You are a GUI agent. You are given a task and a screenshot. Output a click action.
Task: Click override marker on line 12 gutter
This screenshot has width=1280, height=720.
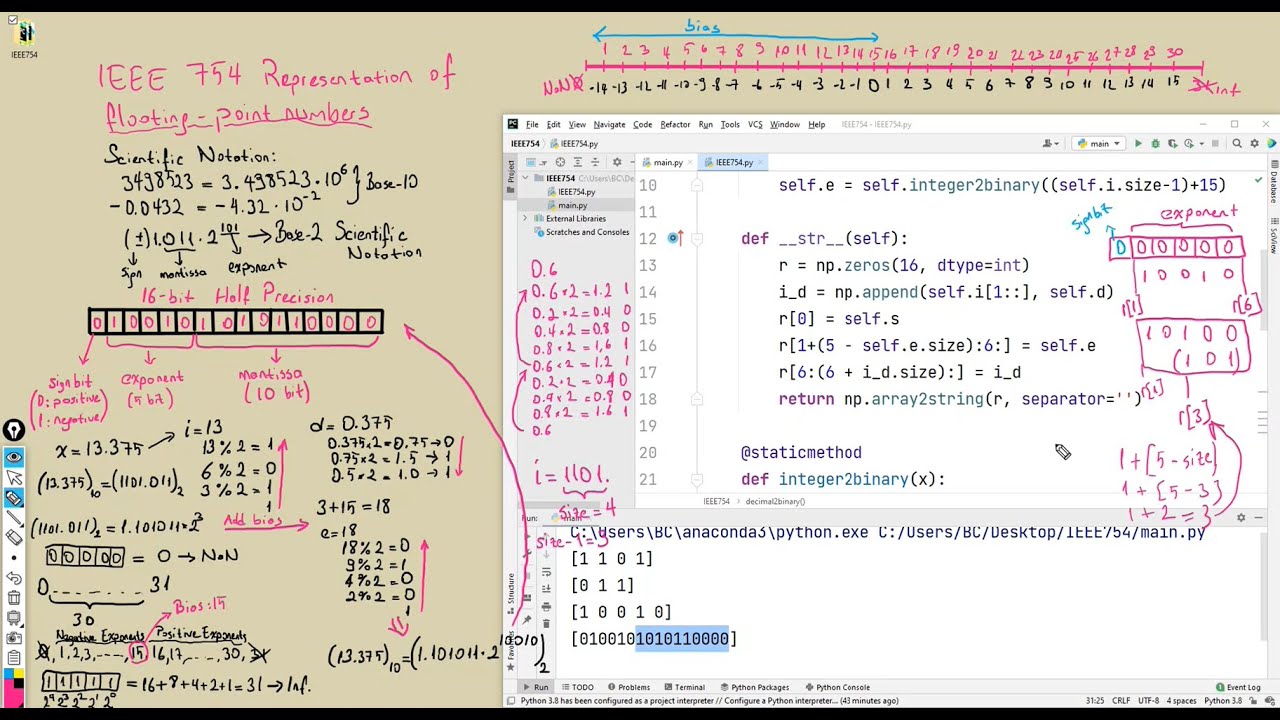click(674, 238)
